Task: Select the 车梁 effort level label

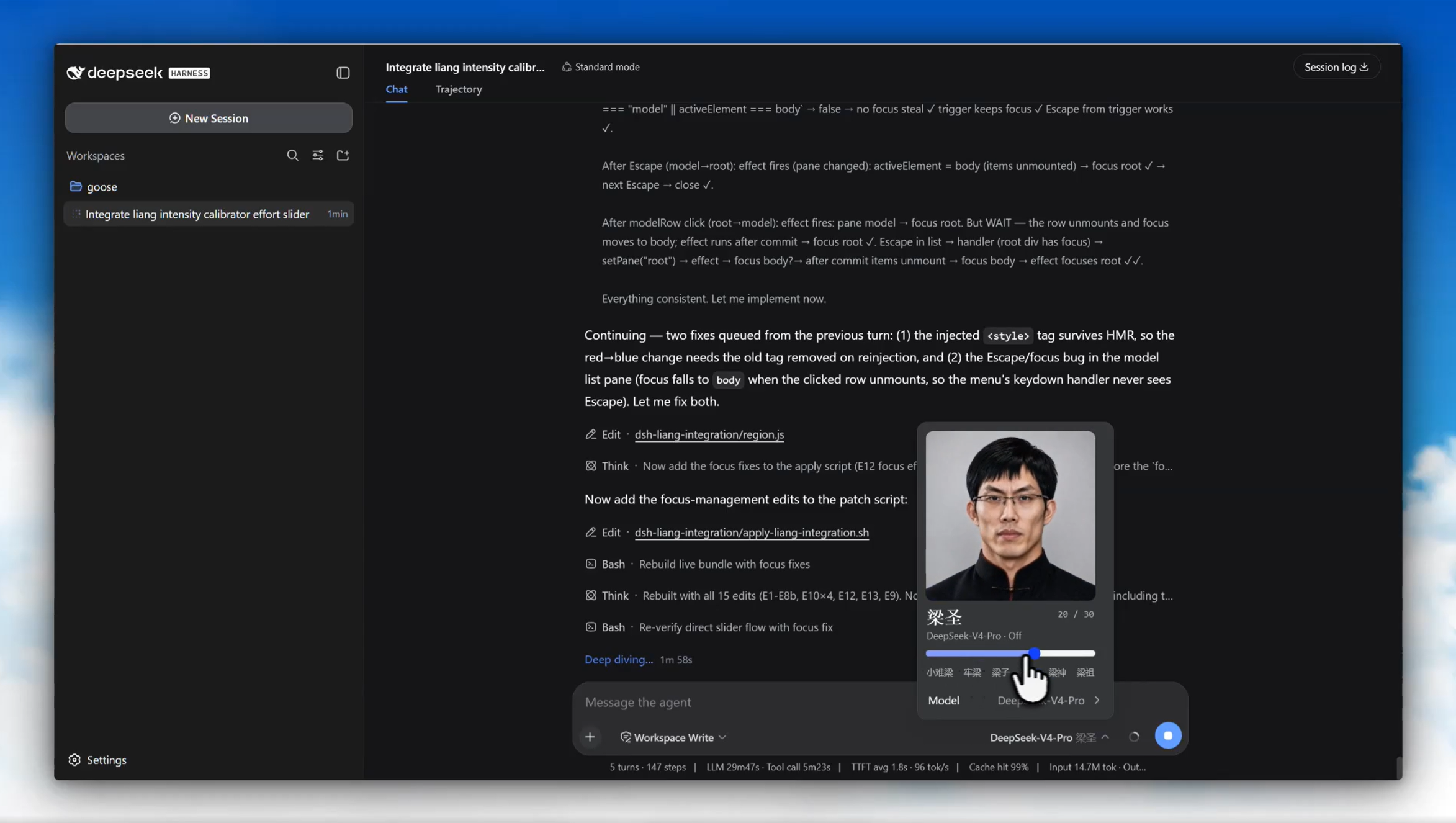Action: point(972,673)
